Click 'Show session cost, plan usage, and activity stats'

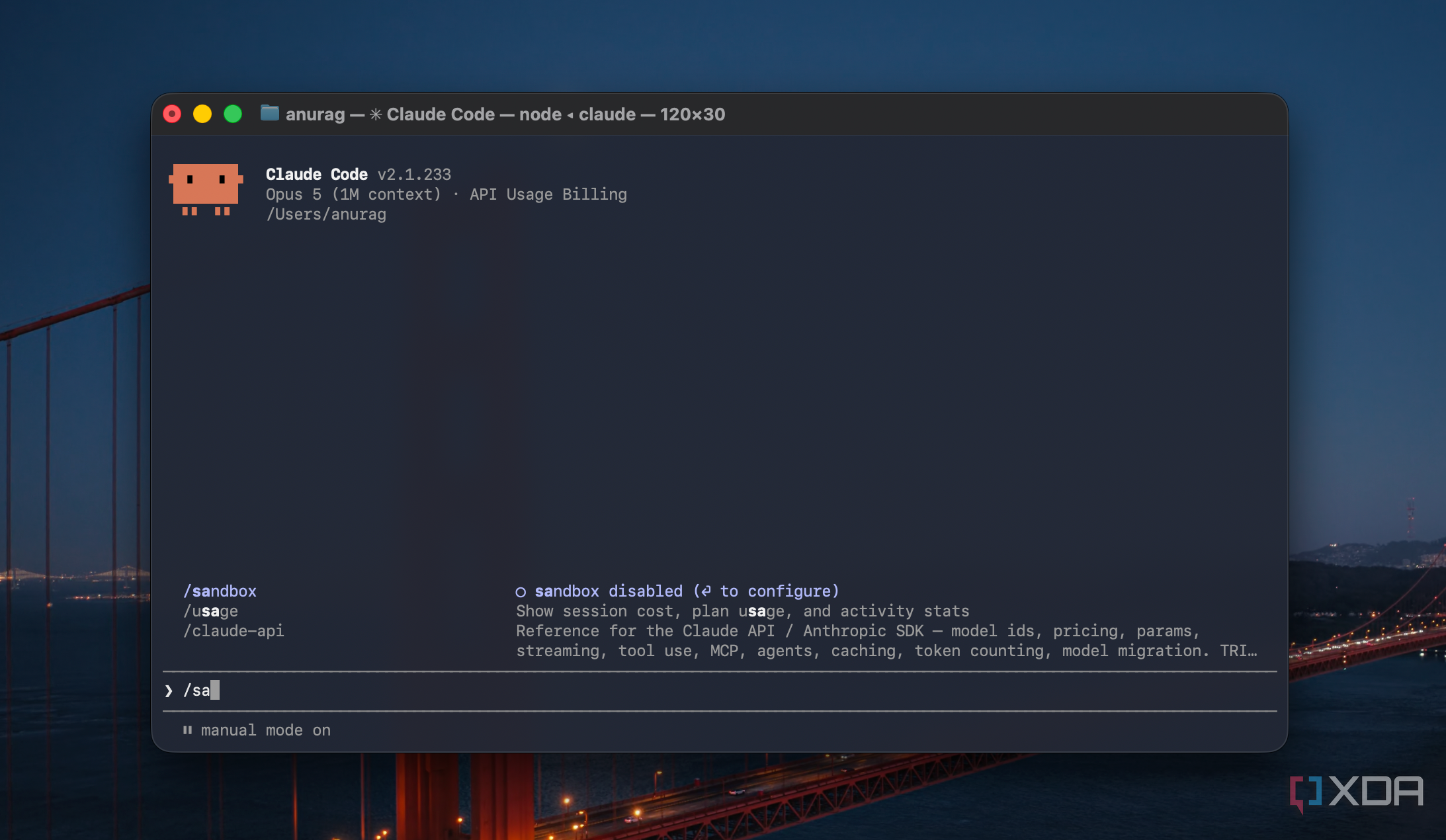pyautogui.click(x=743, y=611)
